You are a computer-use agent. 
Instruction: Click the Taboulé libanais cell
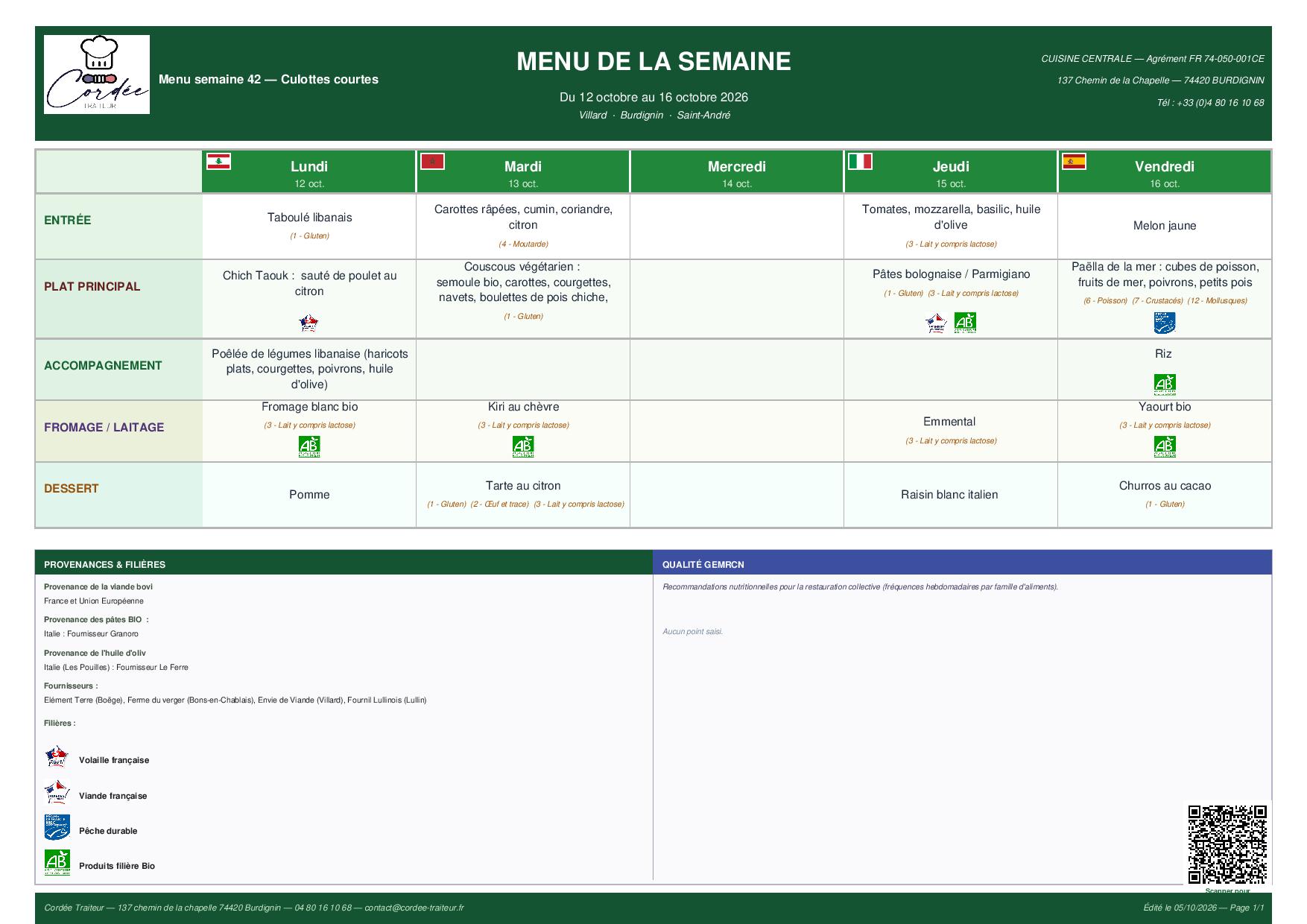[x=308, y=226]
